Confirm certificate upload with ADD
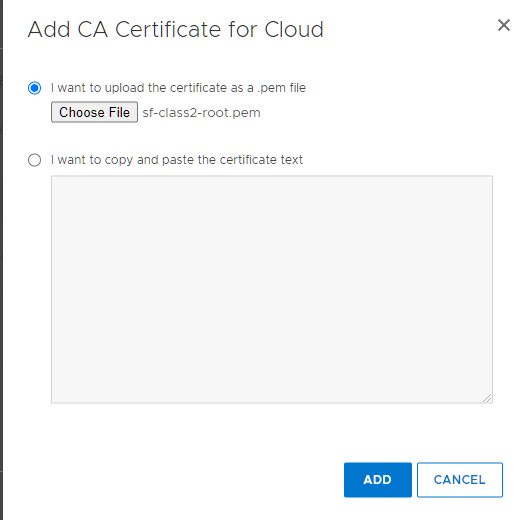The width and height of the screenshot is (527, 520). click(x=378, y=480)
